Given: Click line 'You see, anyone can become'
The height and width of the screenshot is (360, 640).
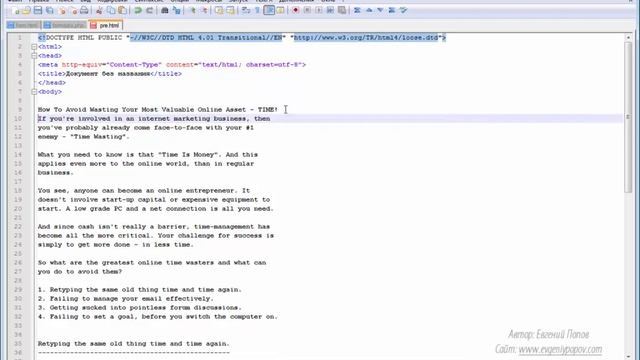Looking at the screenshot, I should click(144, 191).
